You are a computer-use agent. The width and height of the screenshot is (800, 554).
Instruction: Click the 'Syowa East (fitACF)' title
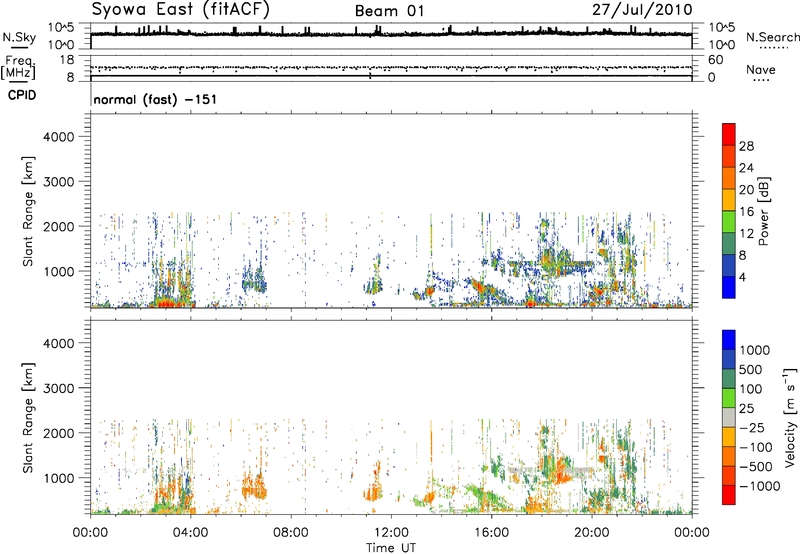click(181, 9)
